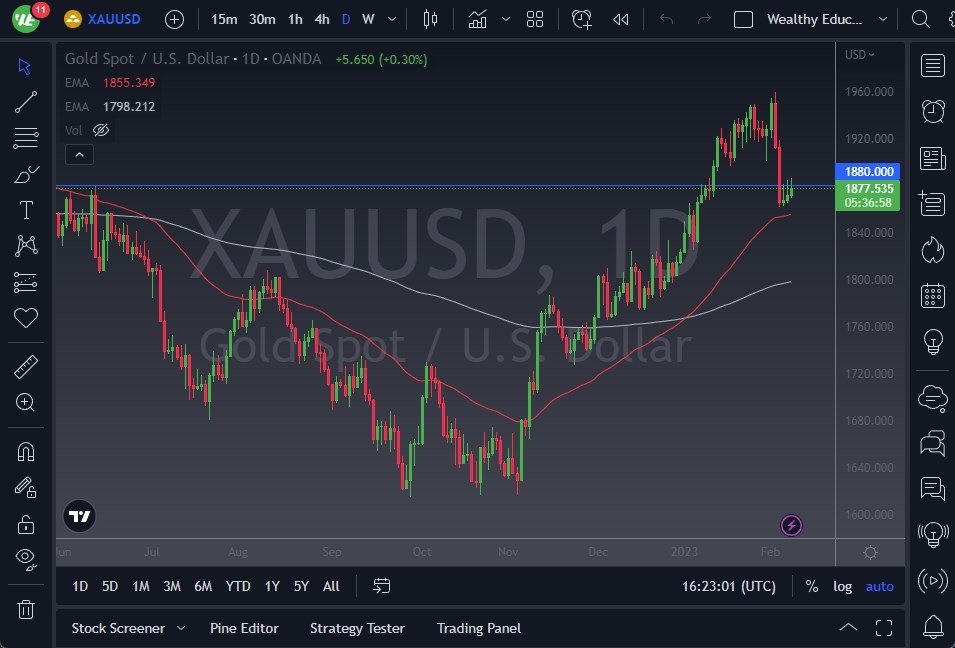The width and height of the screenshot is (955, 648).
Task: Open the public chats cloud icon
Action: point(932,398)
